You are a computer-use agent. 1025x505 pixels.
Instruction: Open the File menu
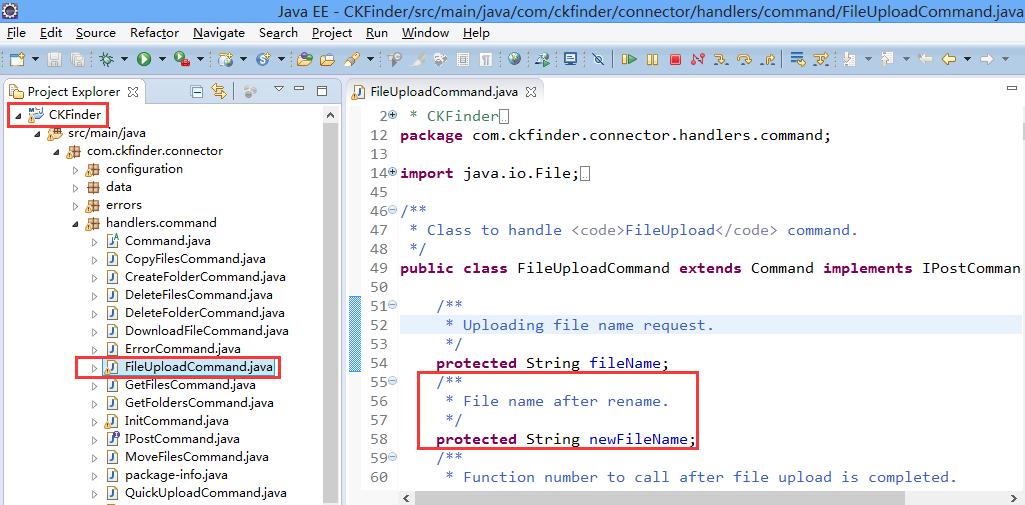coord(16,33)
